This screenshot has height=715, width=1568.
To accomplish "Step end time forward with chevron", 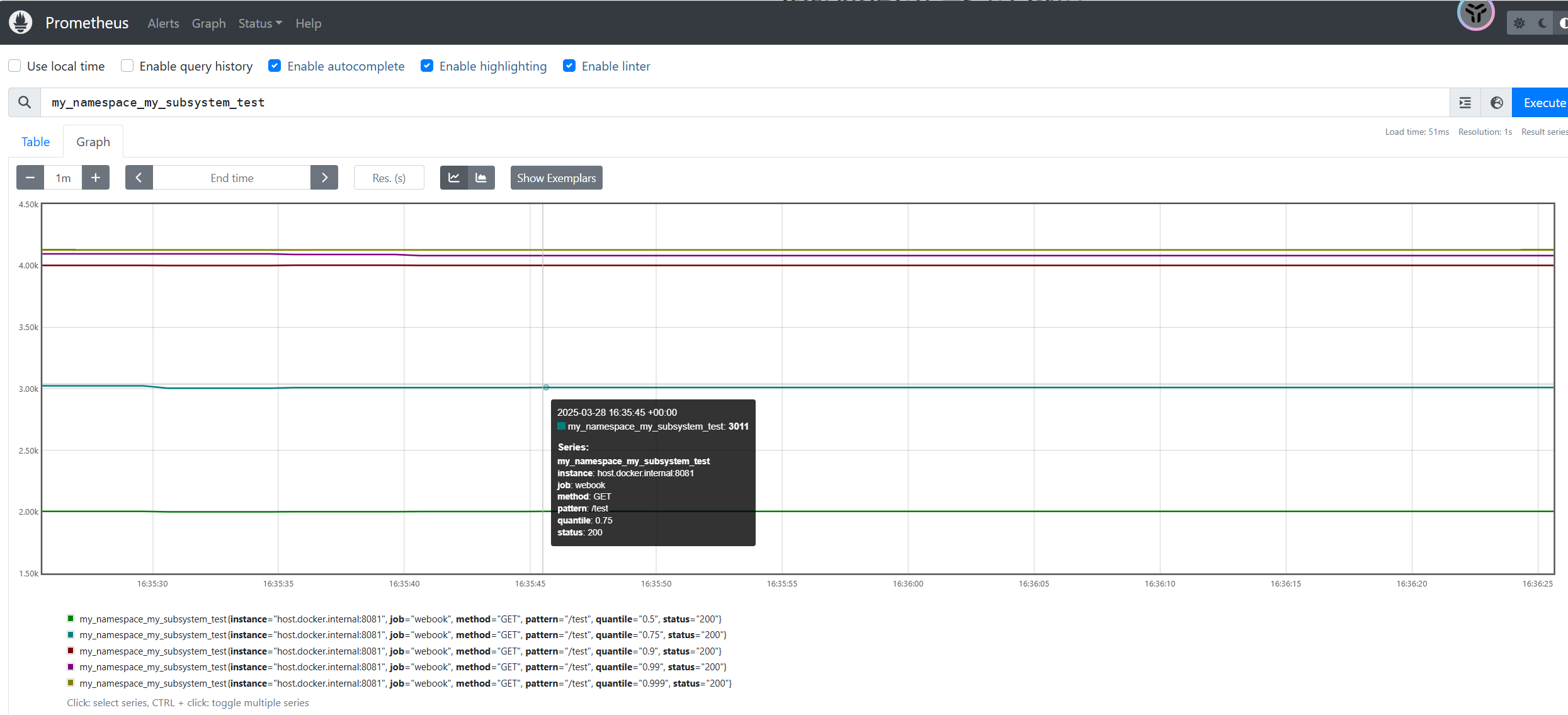I will (x=324, y=178).
